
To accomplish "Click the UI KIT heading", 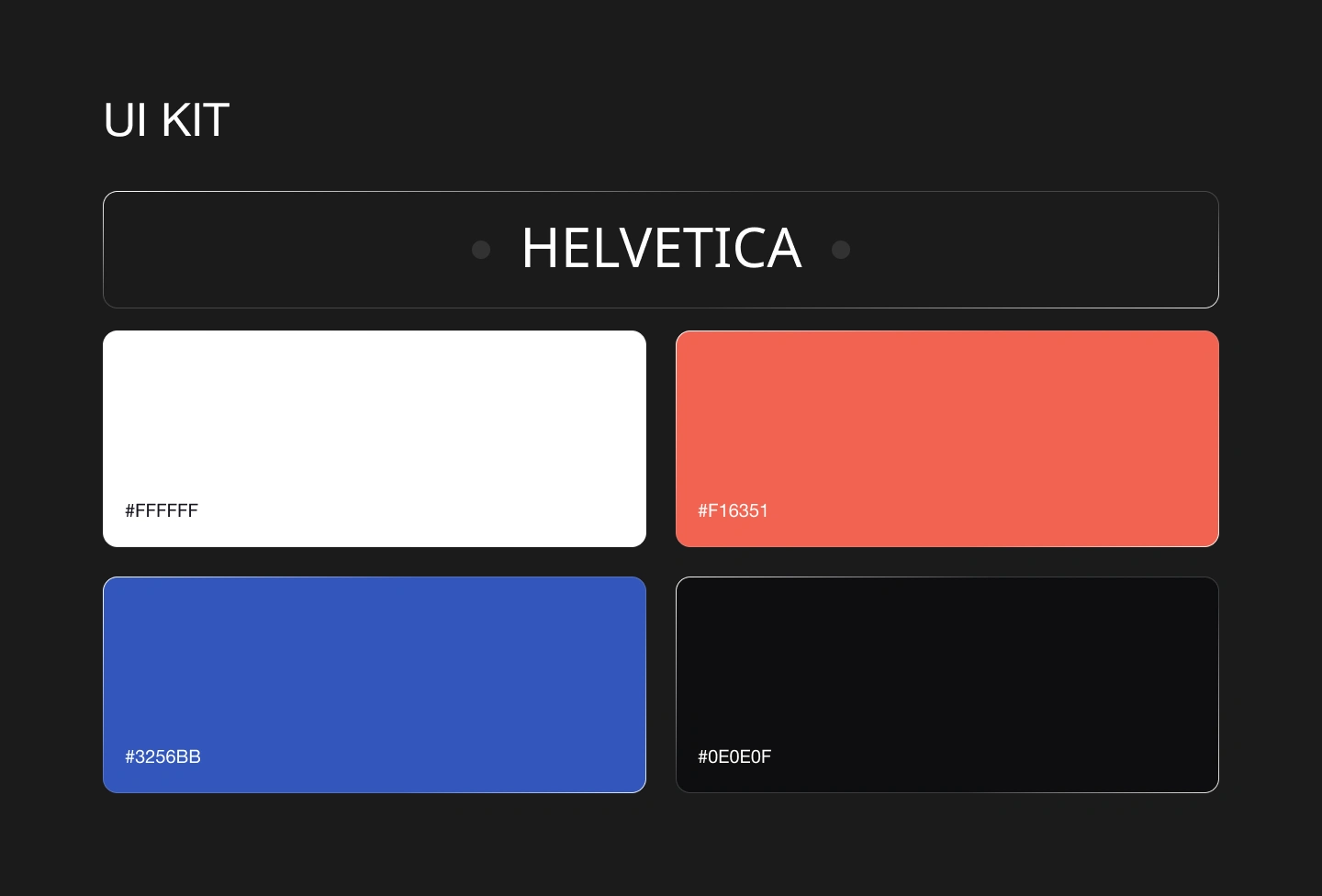I will [x=166, y=120].
